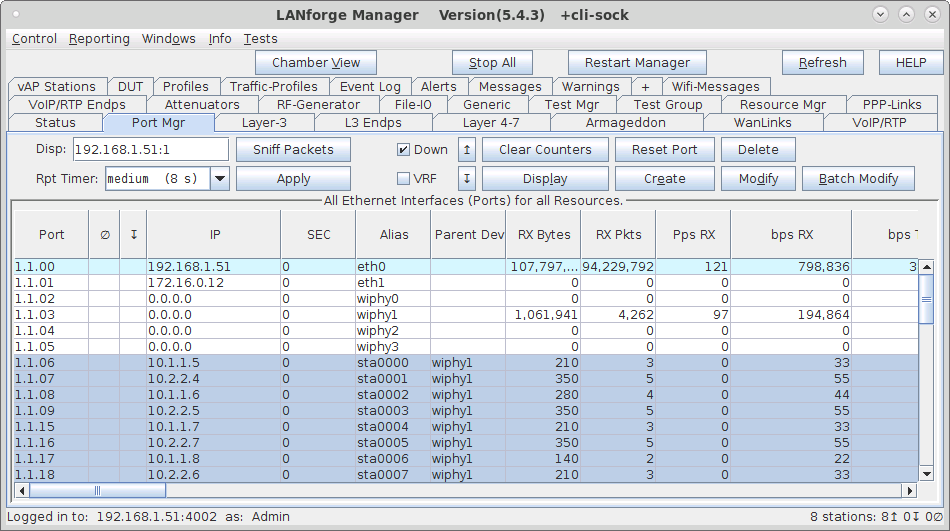This screenshot has height=531, width=950.
Task: Switch to the Profiles tab
Action: click(185, 87)
